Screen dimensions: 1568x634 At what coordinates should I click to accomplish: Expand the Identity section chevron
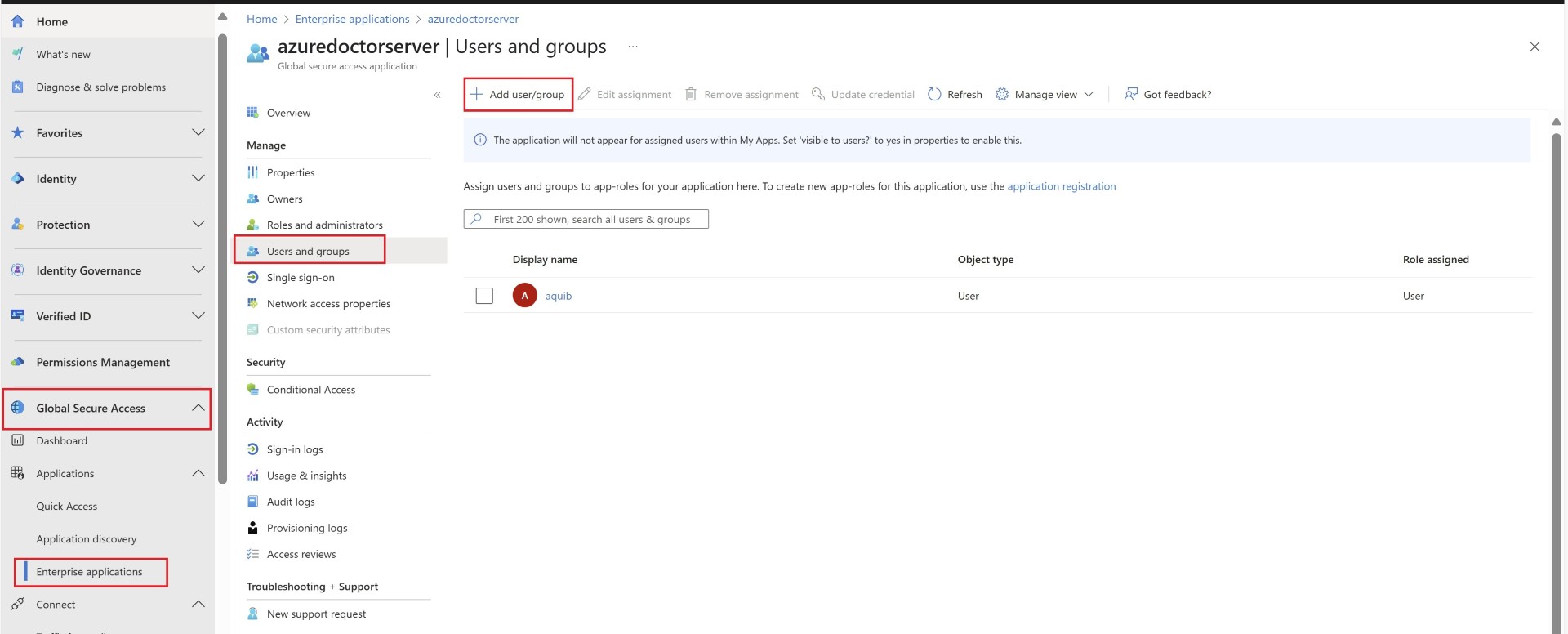[198, 178]
